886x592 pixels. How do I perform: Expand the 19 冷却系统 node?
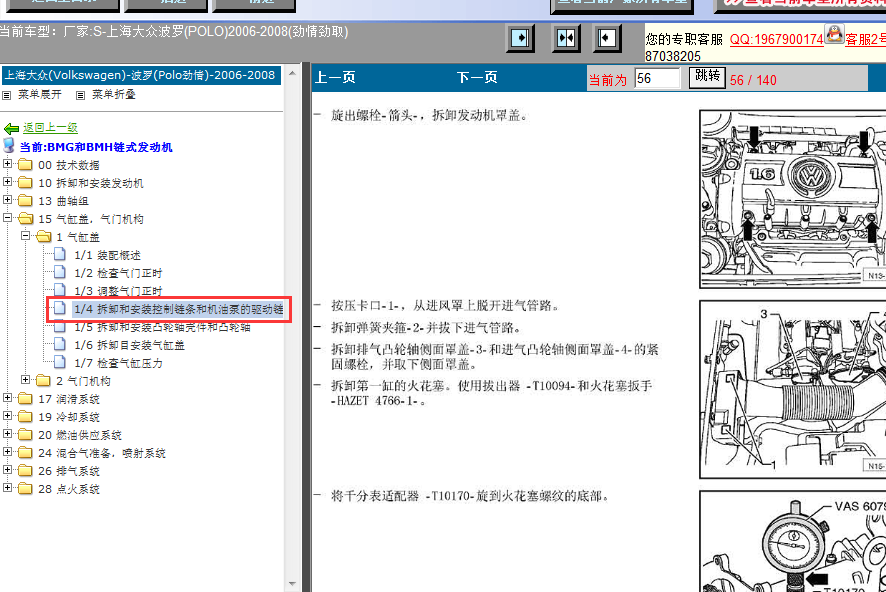click(x=7, y=416)
